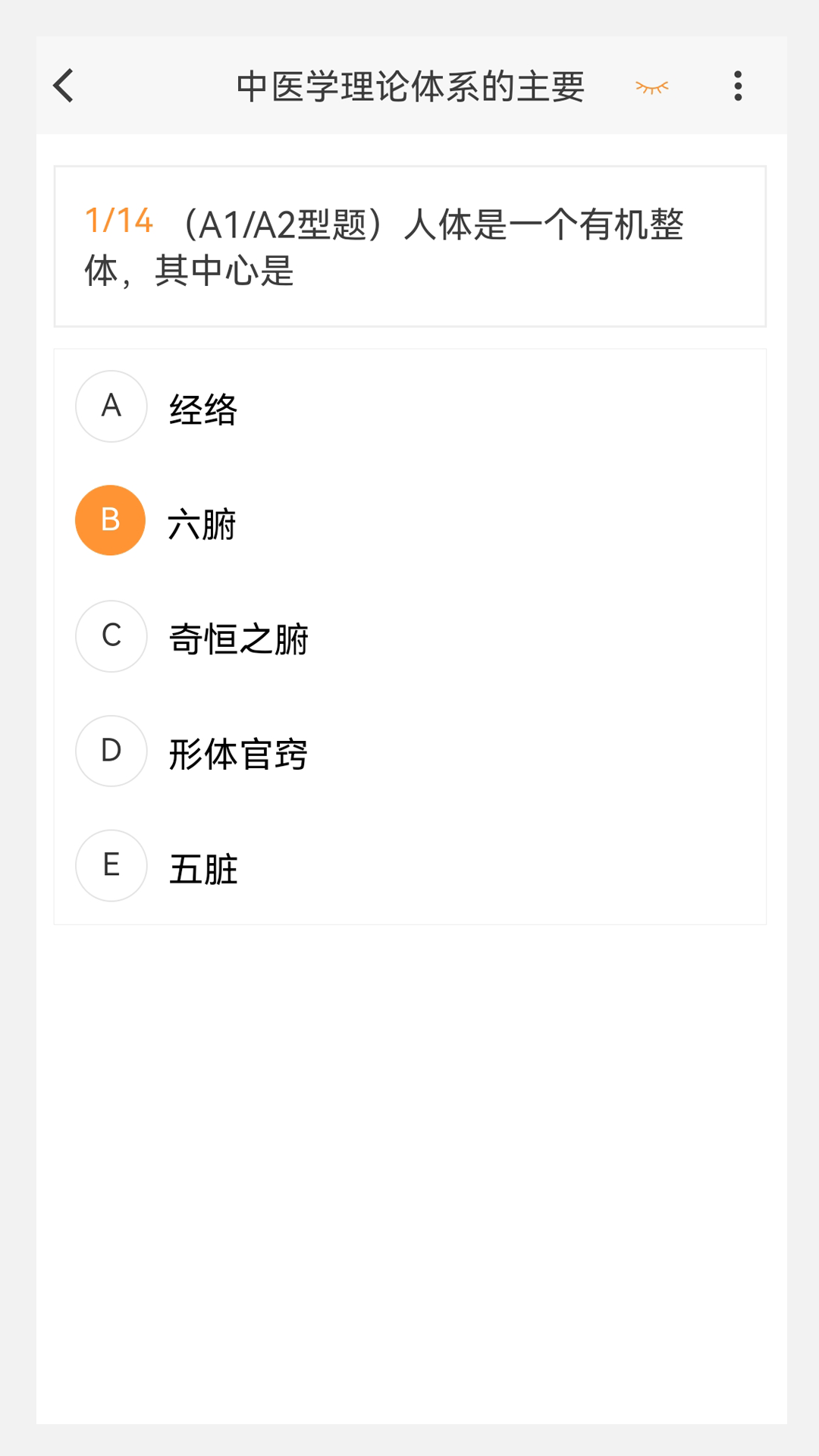Tap answer text 五脏
Screen dimensions: 819x1456
(x=203, y=869)
